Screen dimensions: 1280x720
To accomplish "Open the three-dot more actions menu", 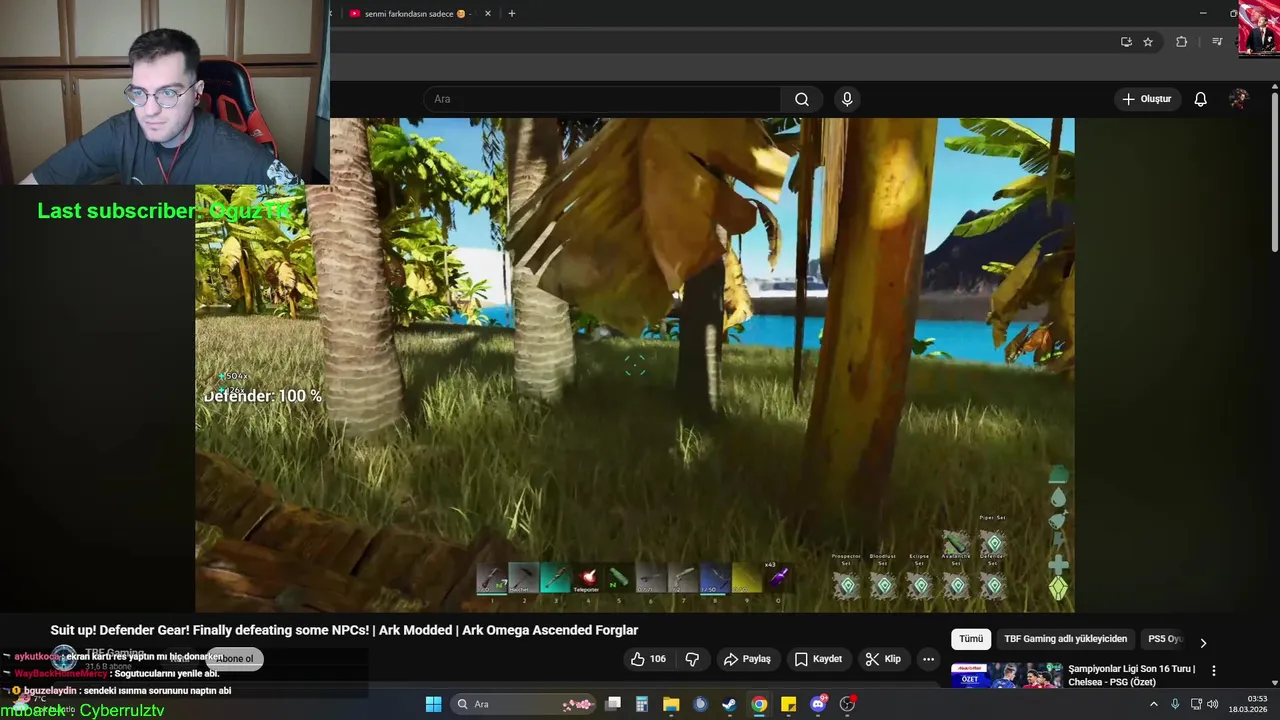I will pos(928,659).
